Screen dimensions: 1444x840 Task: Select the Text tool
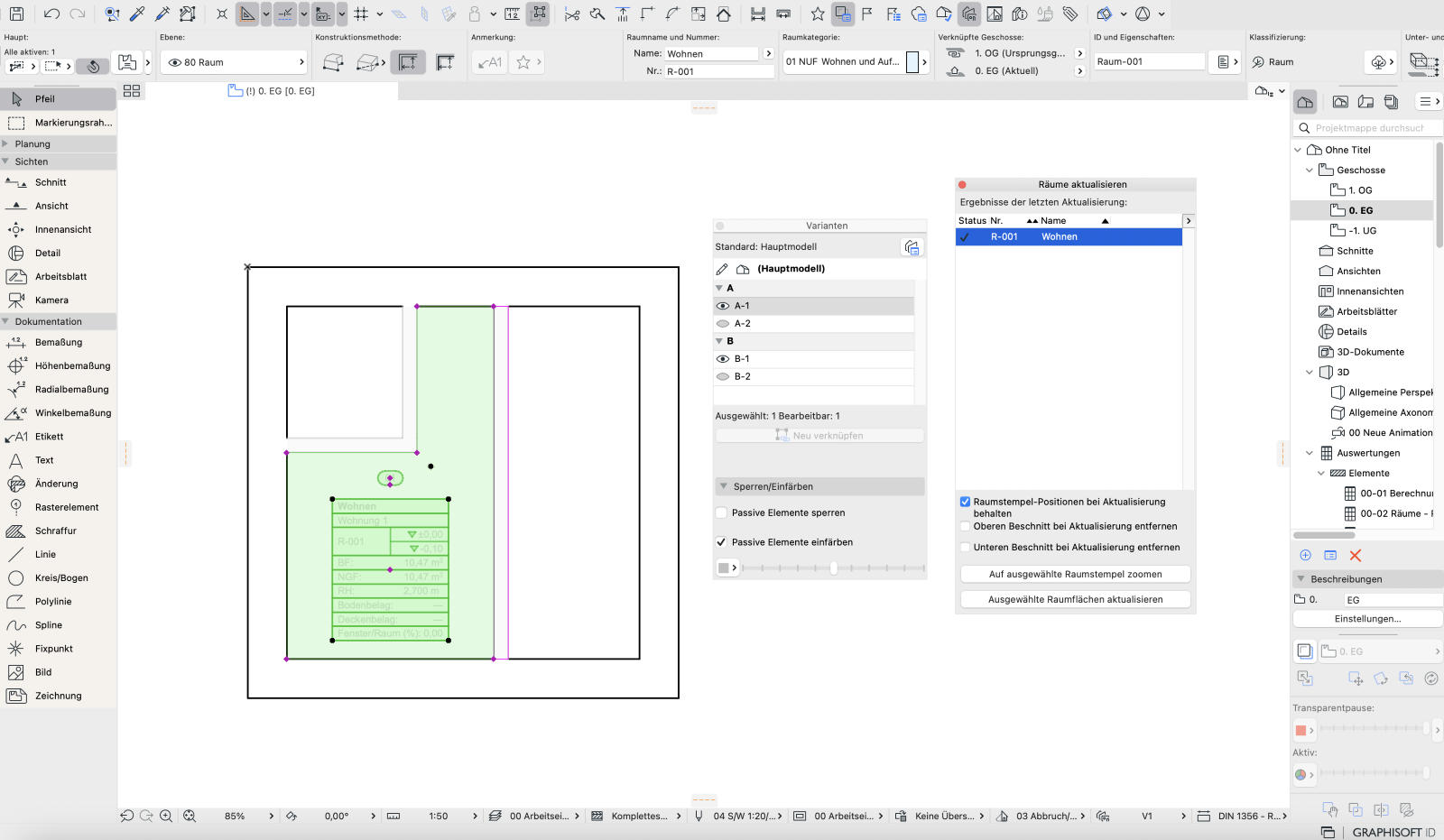(58, 460)
